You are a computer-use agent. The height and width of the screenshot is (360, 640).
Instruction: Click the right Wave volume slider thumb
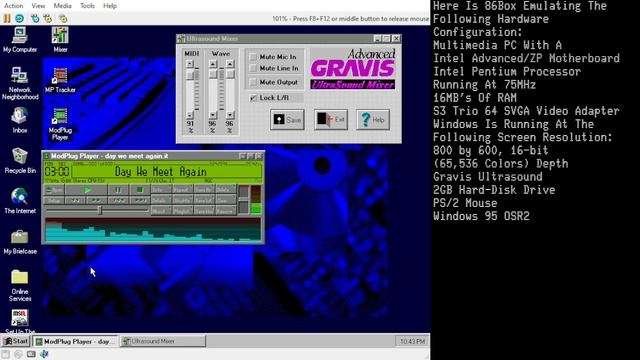click(230, 74)
